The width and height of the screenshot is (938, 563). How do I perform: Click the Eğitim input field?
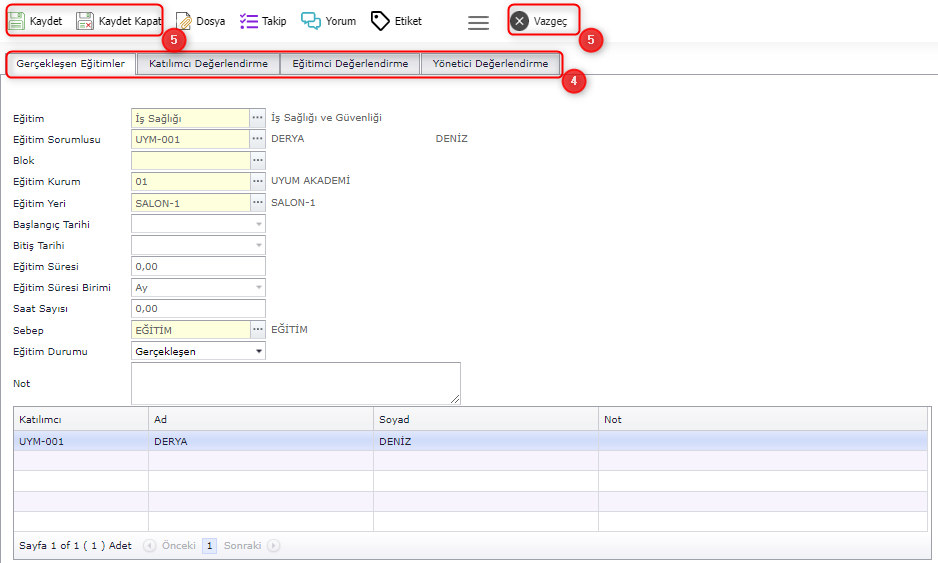(x=190, y=118)
